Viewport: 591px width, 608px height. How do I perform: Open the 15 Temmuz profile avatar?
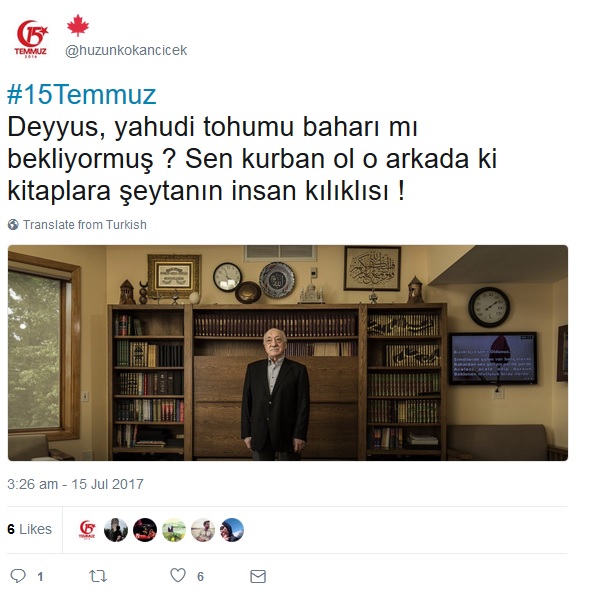point(31,39)
